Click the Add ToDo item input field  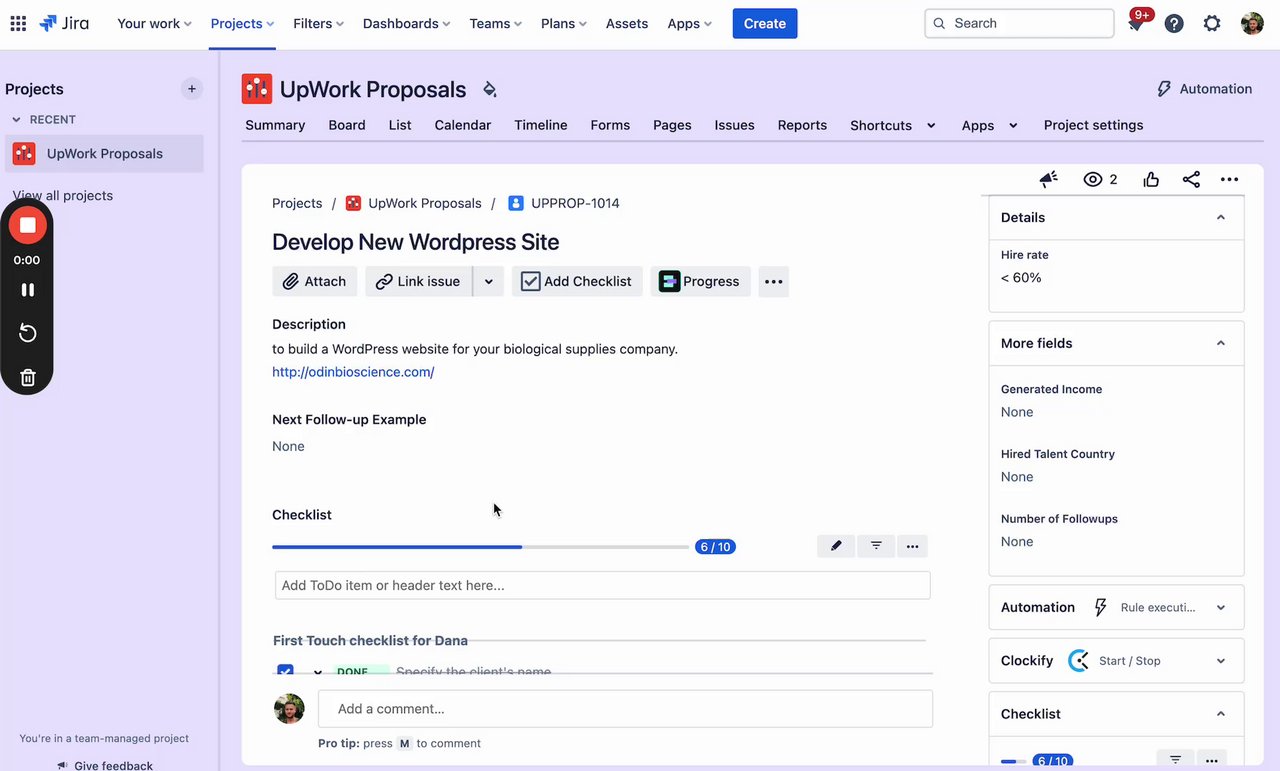tap(603, 585)
